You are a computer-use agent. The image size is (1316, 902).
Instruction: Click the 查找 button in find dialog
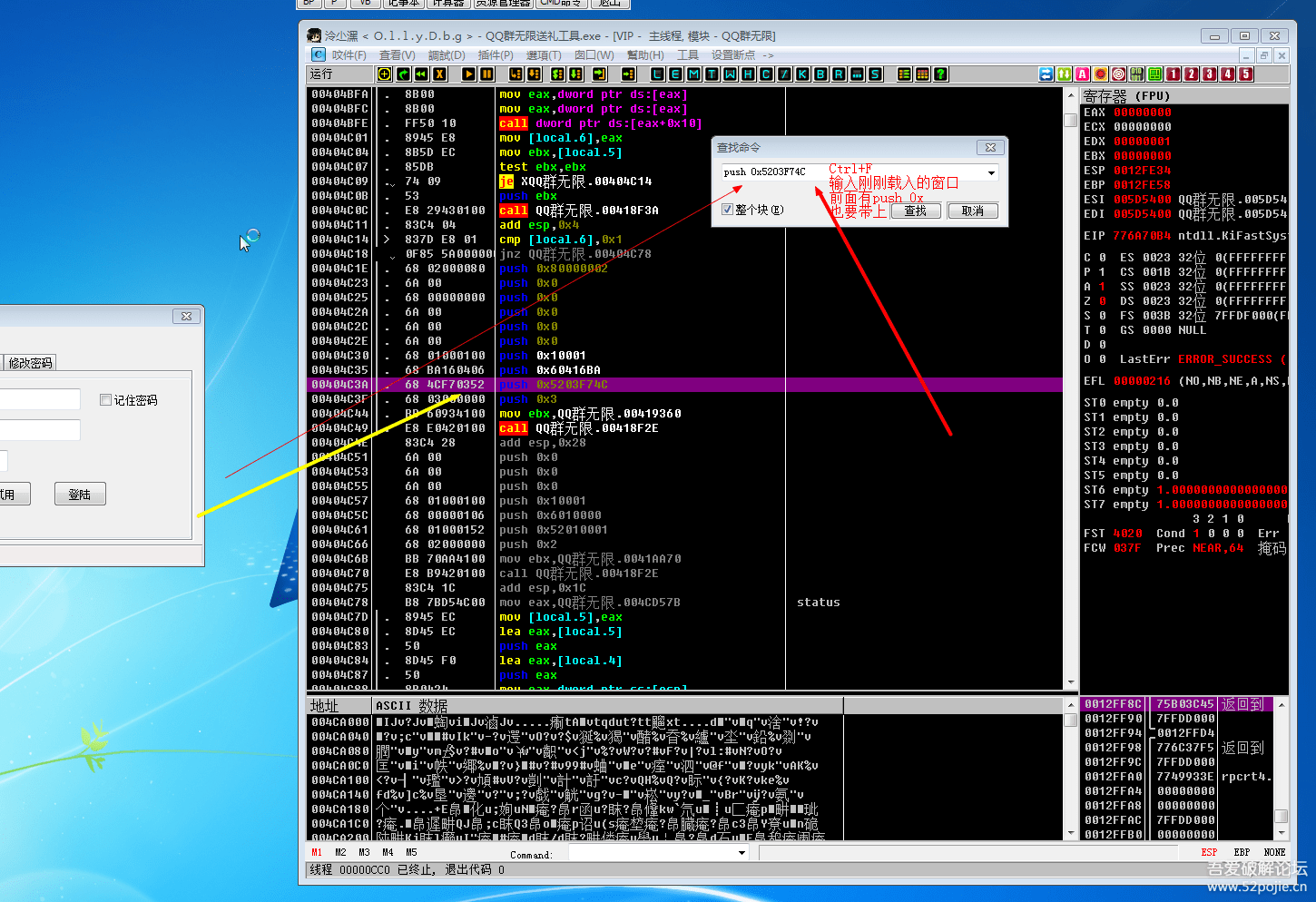click(x=915, y=211)
